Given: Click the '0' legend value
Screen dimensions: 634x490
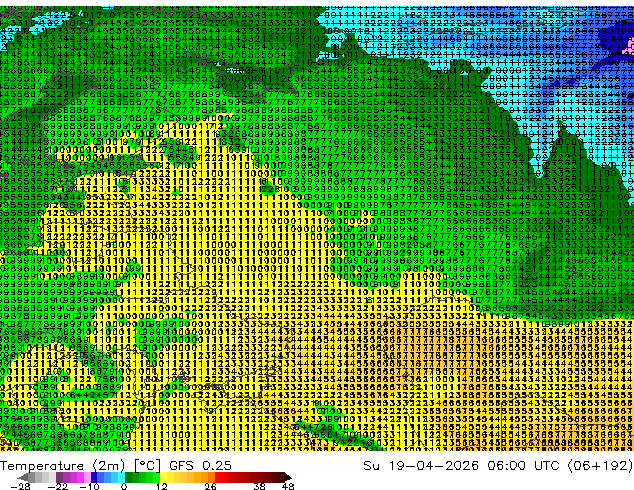Looking at the screenshot, I should (x=124, y=486).
